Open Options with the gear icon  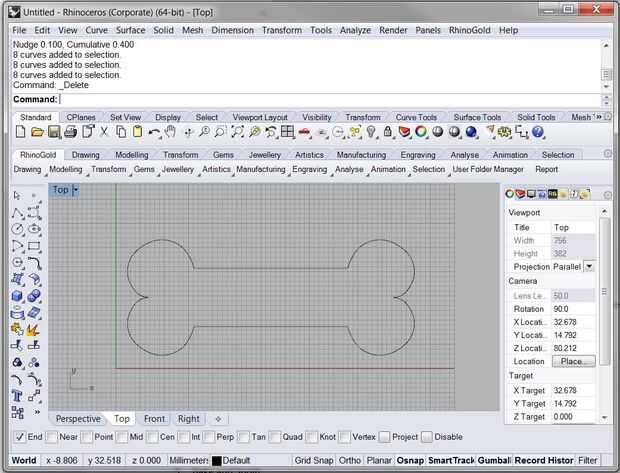pos(504,132)
